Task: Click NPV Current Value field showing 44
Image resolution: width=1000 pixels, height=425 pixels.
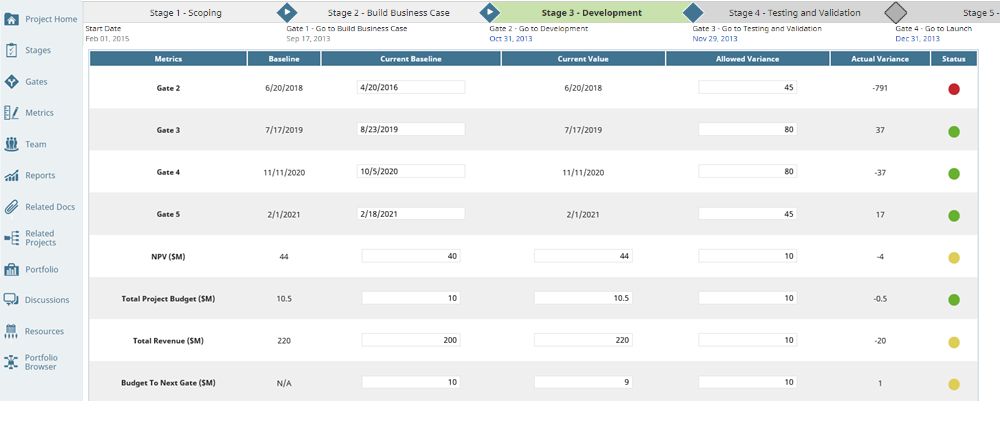Action: pos(583,256)
